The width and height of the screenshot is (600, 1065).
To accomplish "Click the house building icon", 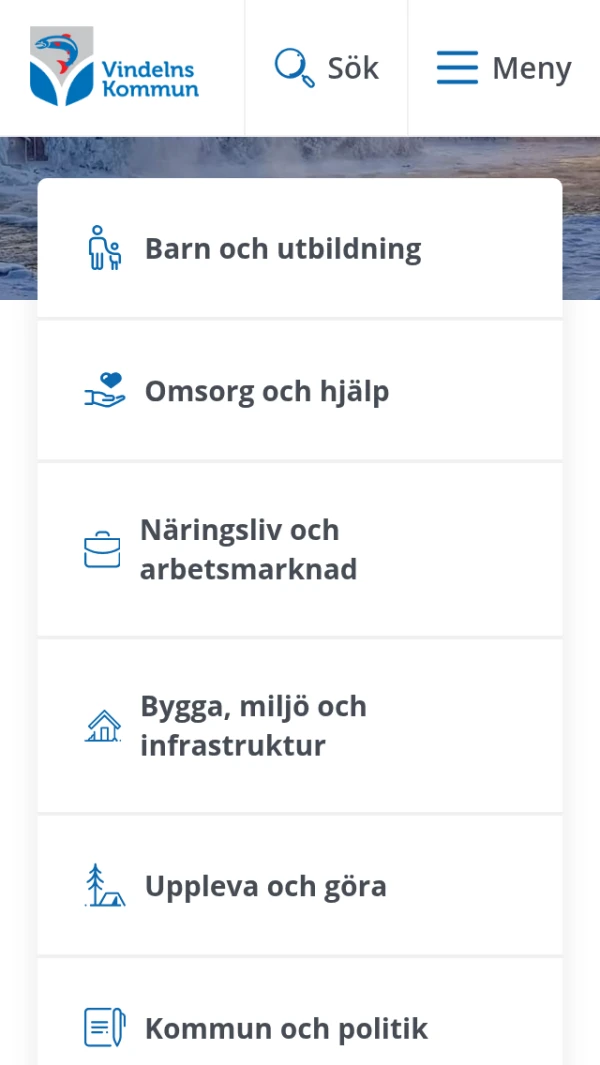I will [102, 726].
